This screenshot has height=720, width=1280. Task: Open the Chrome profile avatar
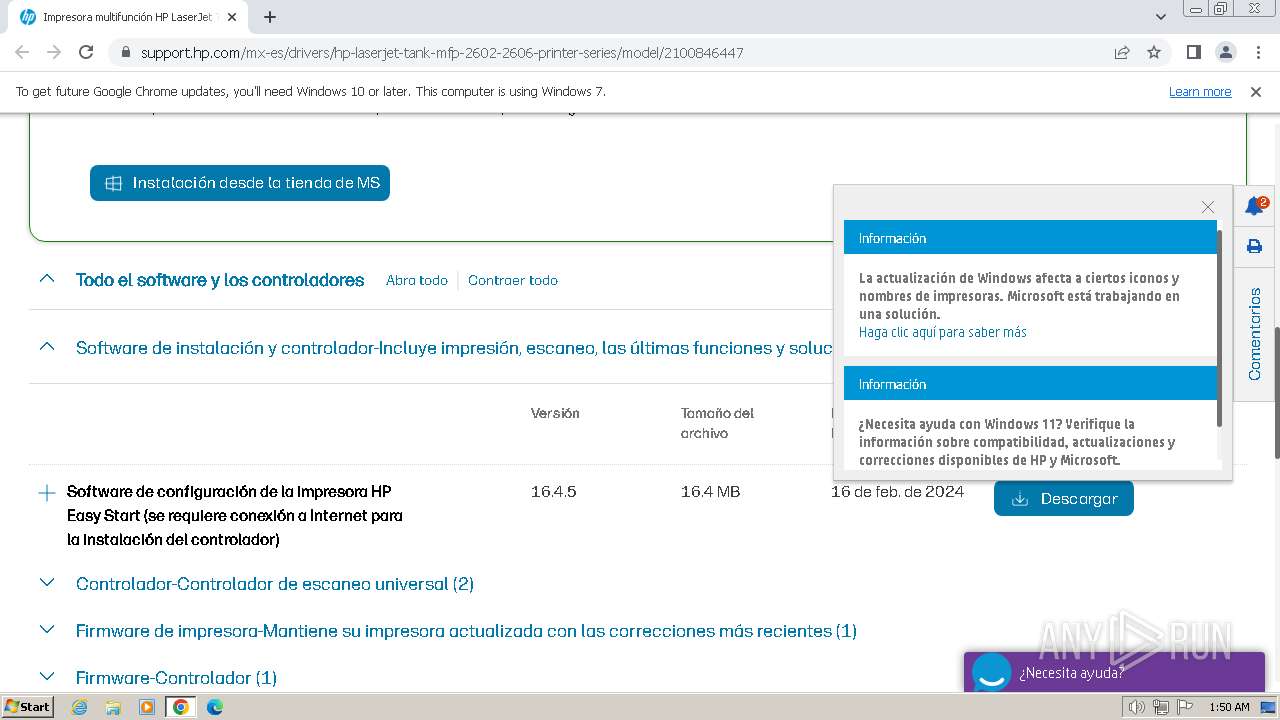click(x=1225, y=52)
